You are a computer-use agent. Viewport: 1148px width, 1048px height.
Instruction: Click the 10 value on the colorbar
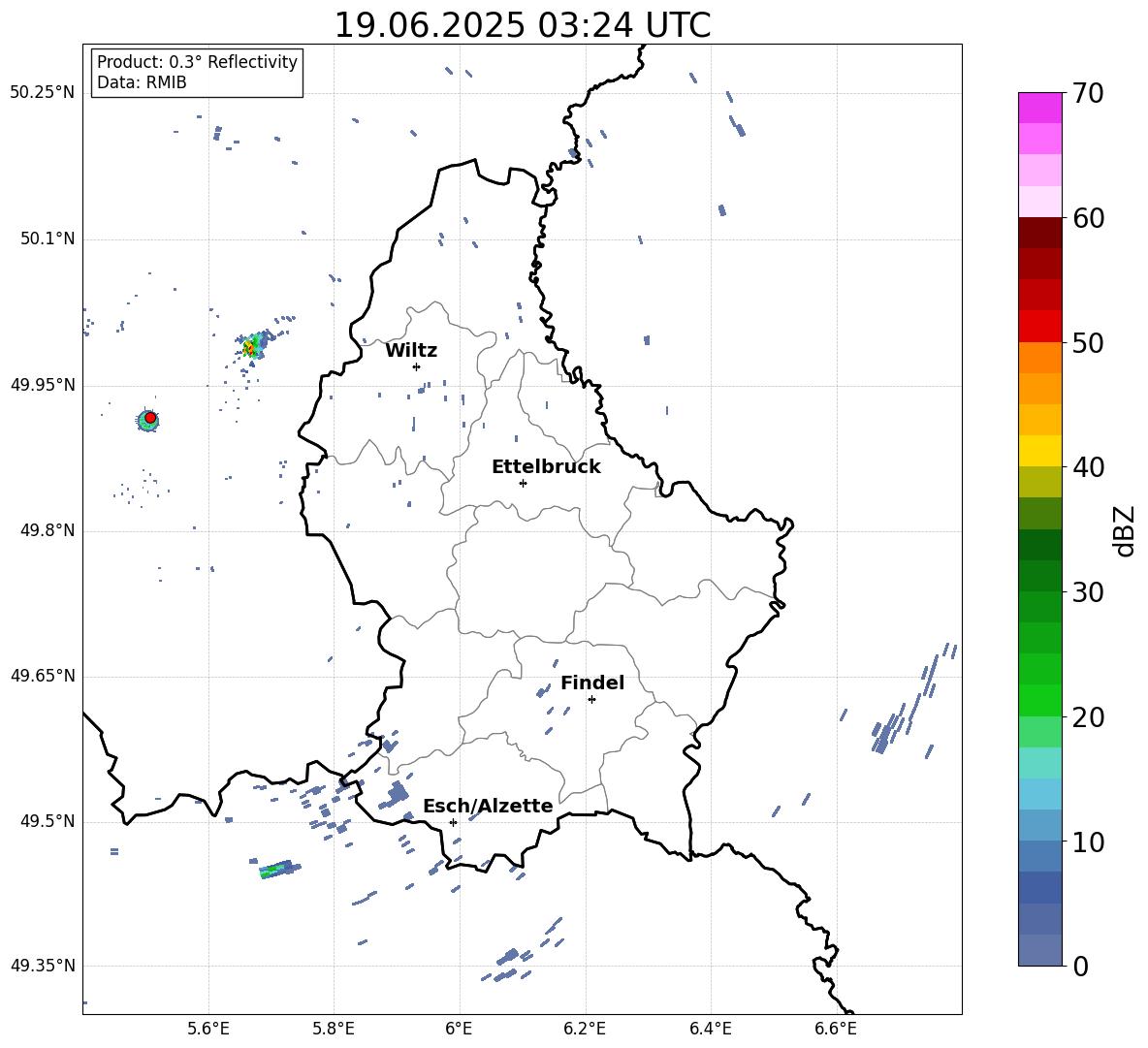point(1087,842)
